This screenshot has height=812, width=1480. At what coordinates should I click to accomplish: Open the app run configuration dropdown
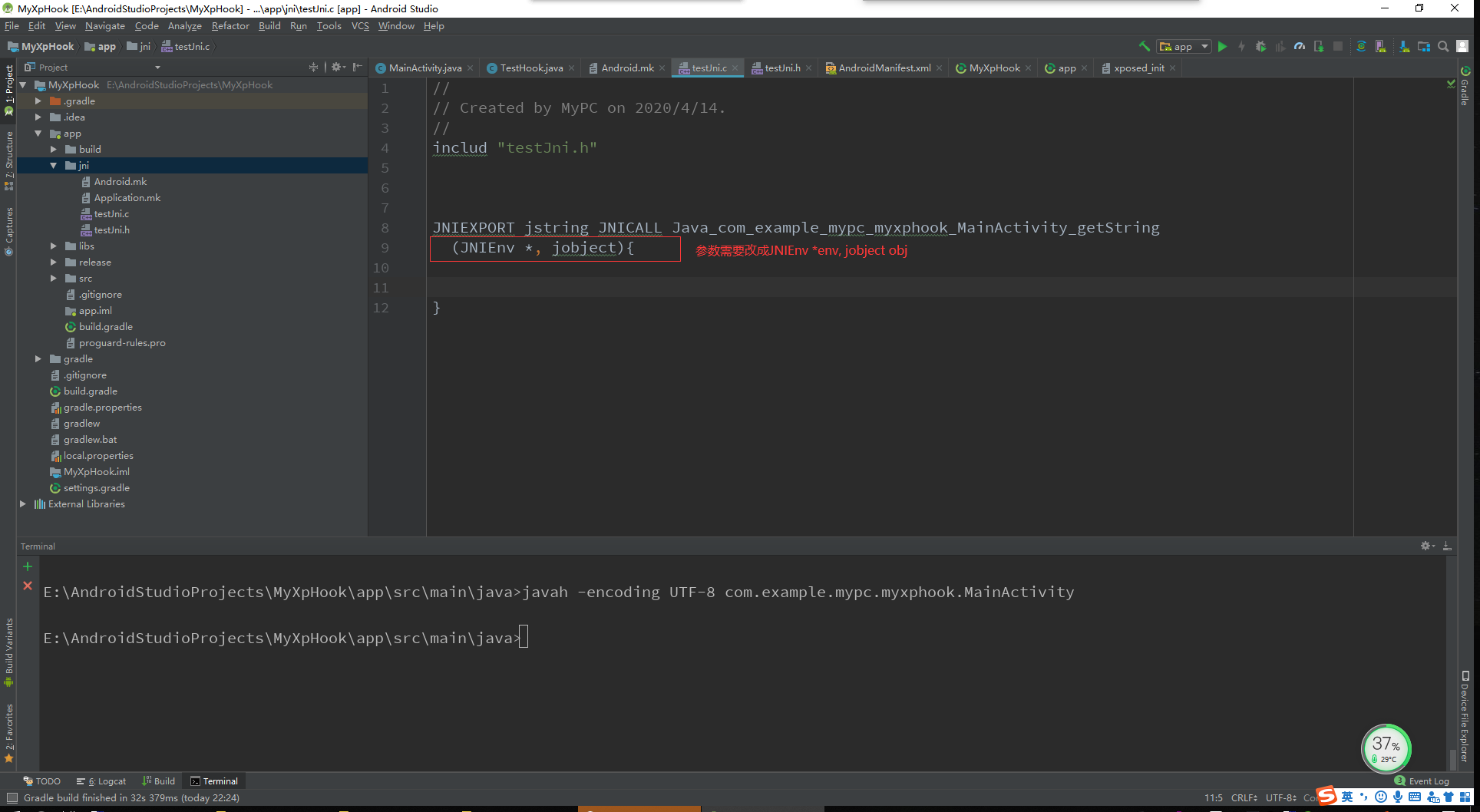click(1184, 47)
